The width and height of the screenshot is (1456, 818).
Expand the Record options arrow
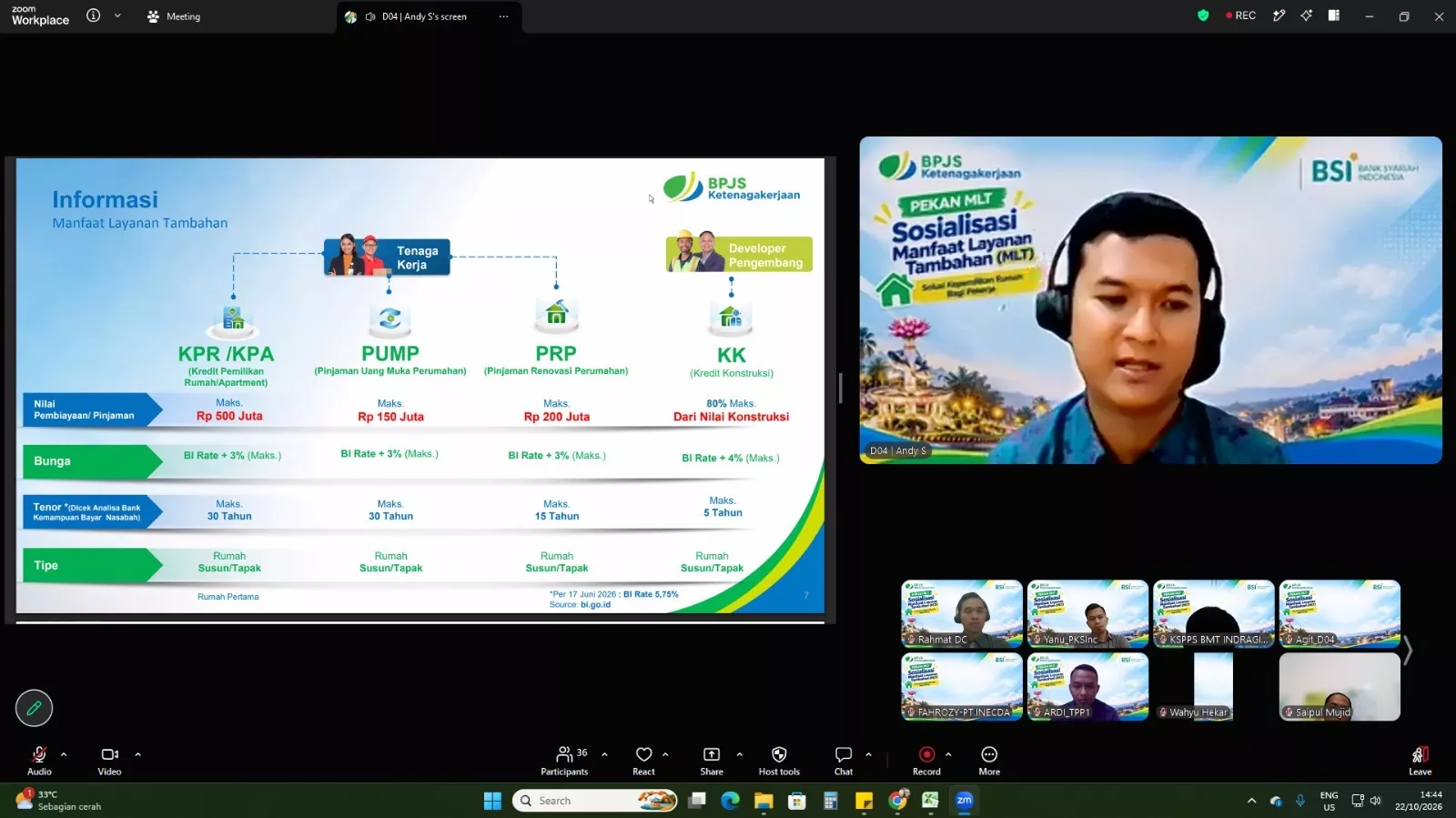[949, 754]
